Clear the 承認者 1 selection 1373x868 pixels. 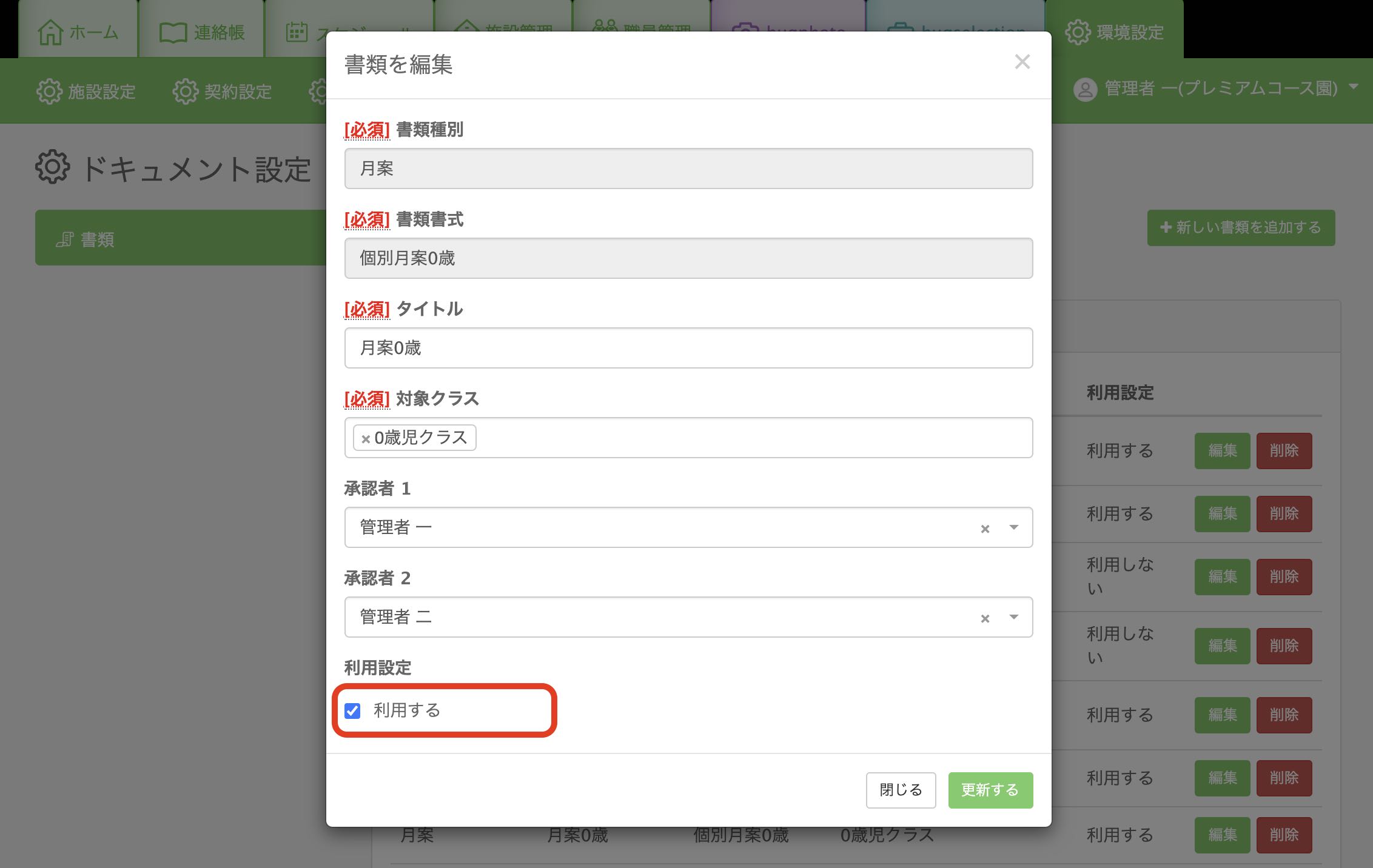pos(985,529)
